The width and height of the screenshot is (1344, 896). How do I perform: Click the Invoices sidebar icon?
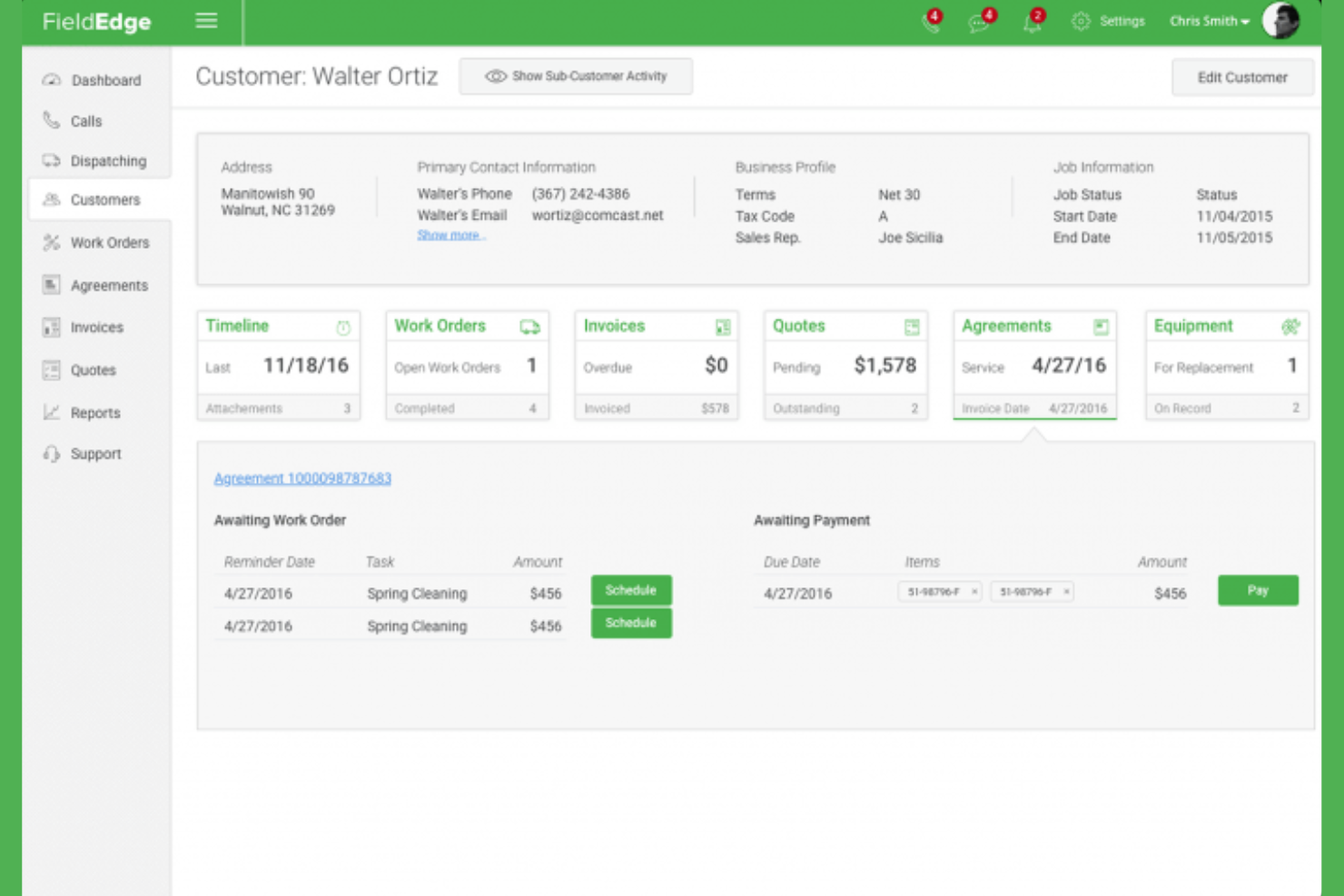51,327
